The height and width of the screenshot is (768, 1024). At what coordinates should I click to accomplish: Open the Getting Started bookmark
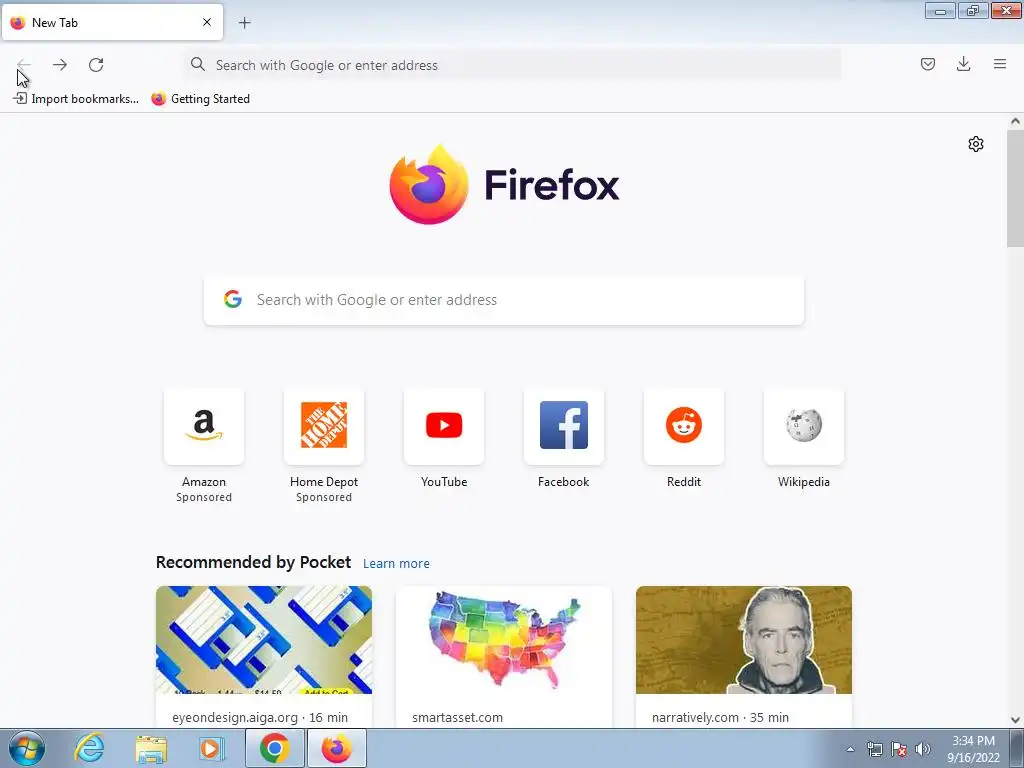pyautogui.click(x=200, y=99)
